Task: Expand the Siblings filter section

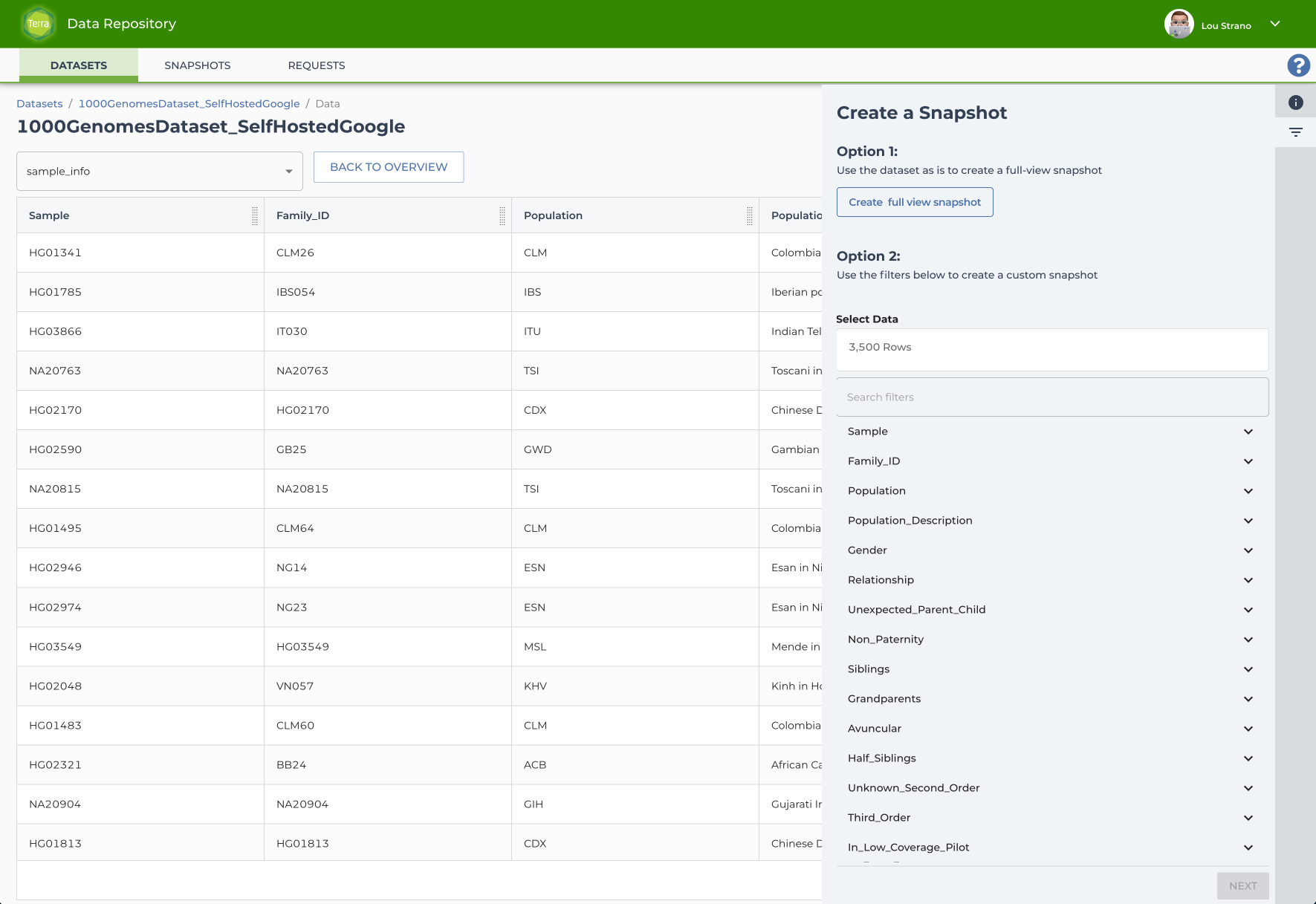Action: coord(1051,669)
